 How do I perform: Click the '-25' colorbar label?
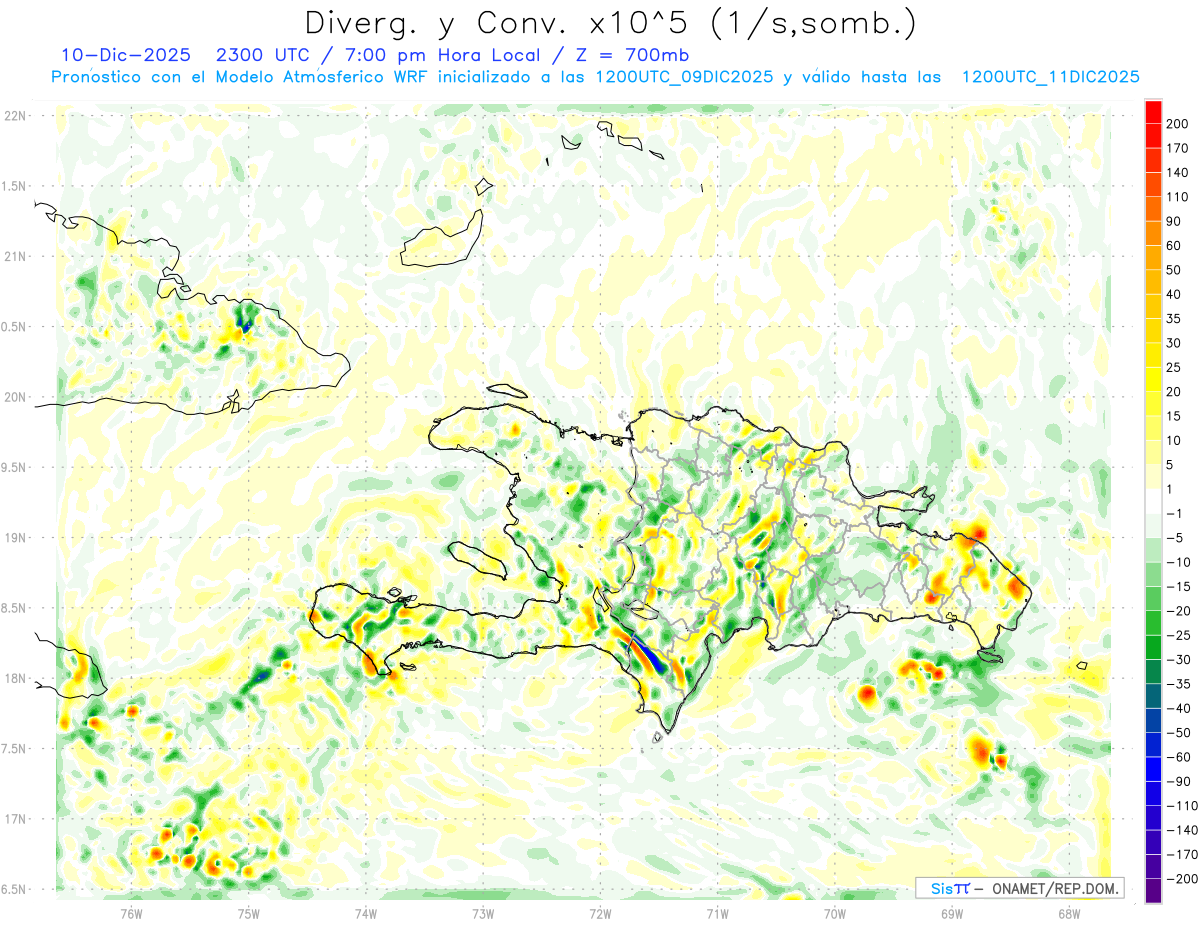coord(1181,635)
